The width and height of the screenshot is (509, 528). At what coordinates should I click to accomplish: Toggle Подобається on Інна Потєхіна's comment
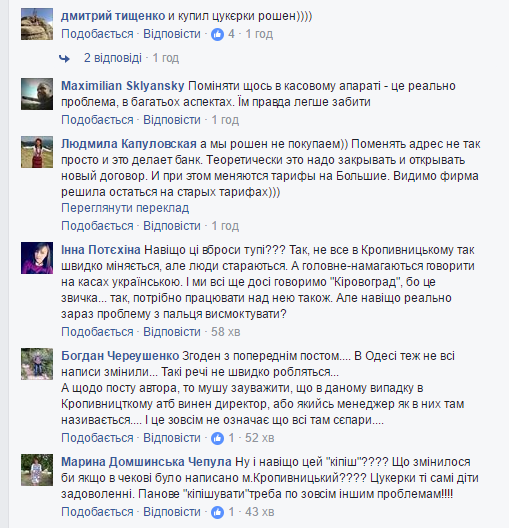point(97,332)
